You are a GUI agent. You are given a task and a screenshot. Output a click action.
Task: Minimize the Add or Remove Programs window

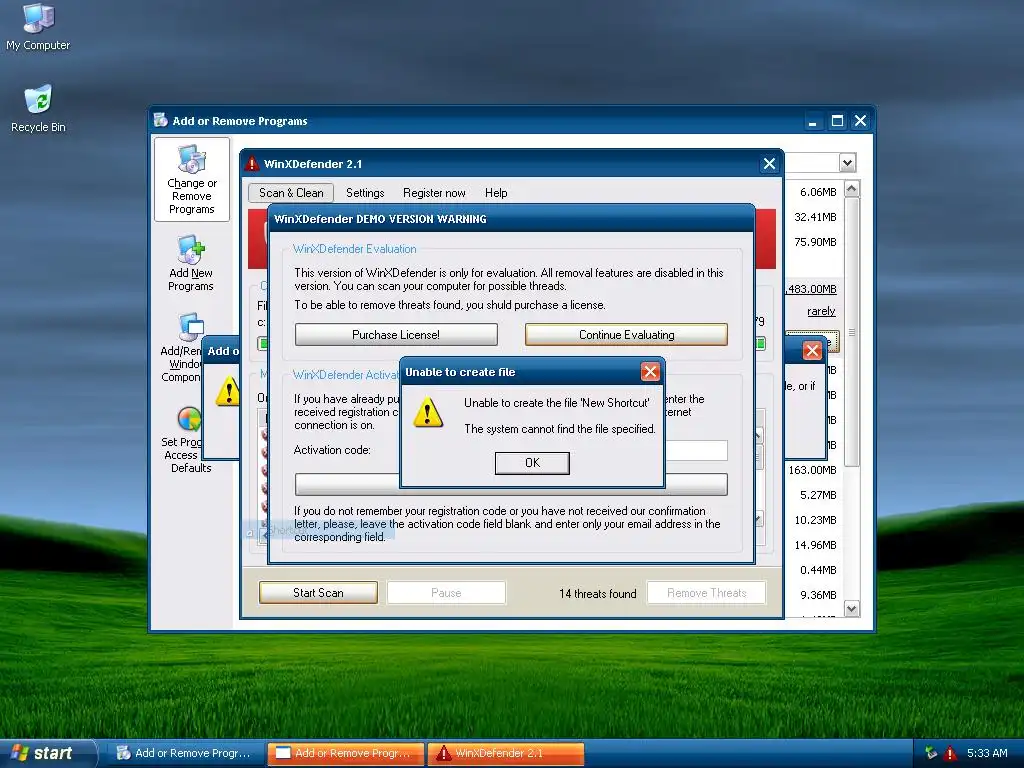[x=812, y=121]
